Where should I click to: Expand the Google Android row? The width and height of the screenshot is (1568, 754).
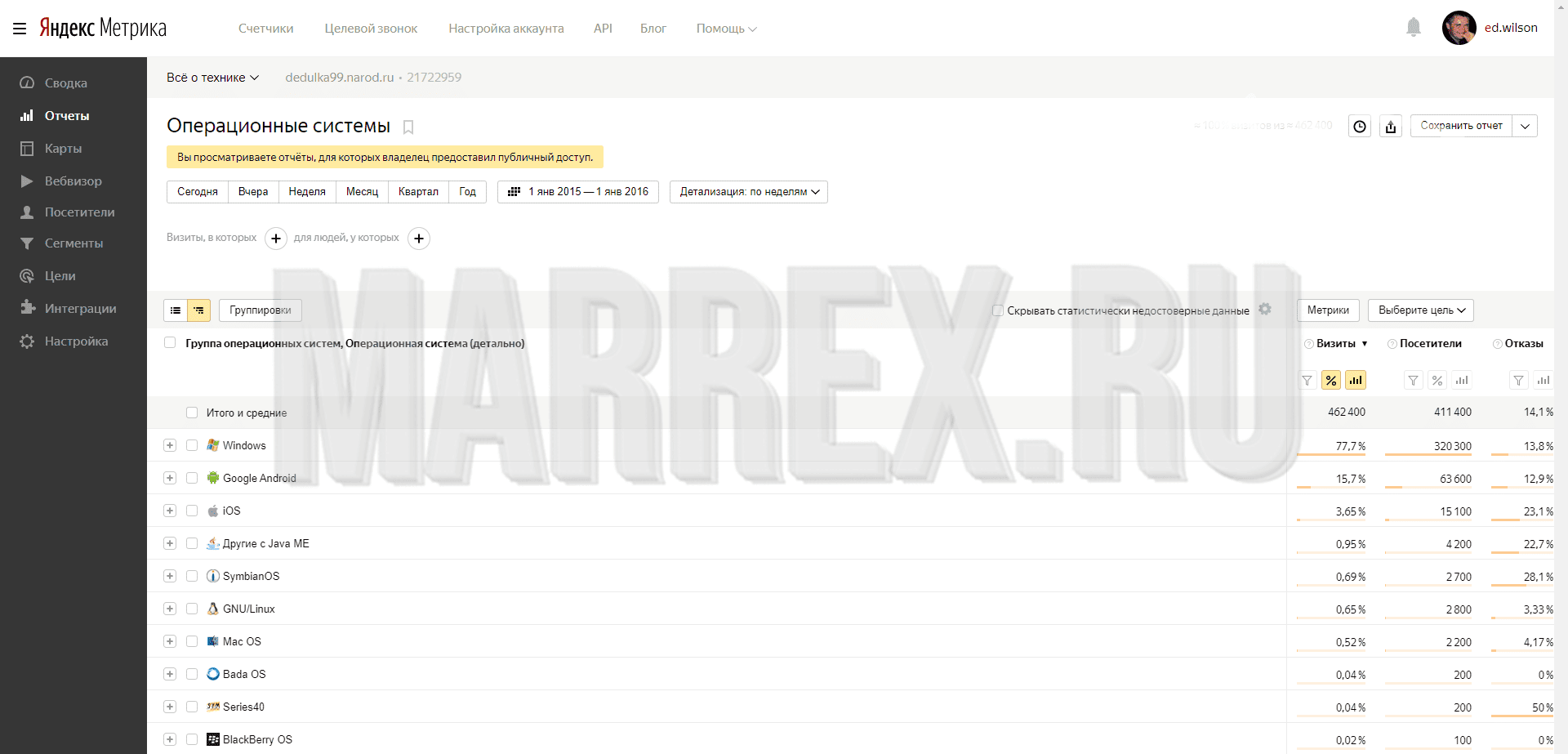[x=170, y=478]
